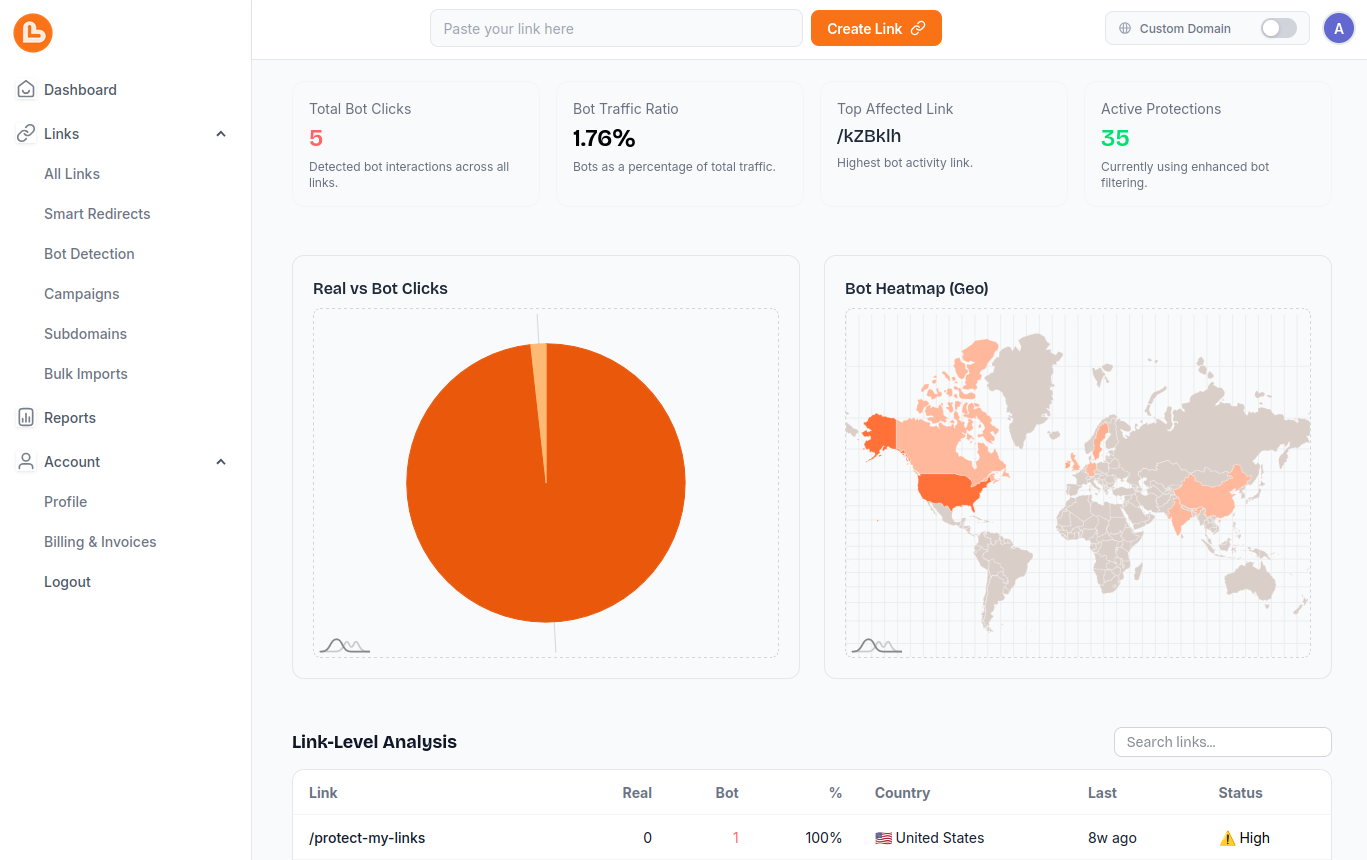Click the globe icon beside Custom Domain
Screen dimensions: 1367x860
(1125, 29)
